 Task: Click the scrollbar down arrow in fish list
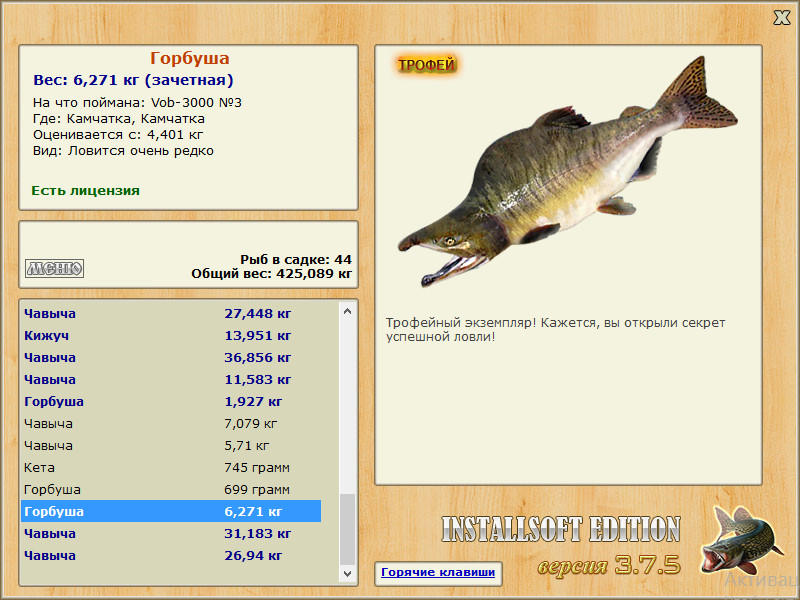click(x=347, y=573)
